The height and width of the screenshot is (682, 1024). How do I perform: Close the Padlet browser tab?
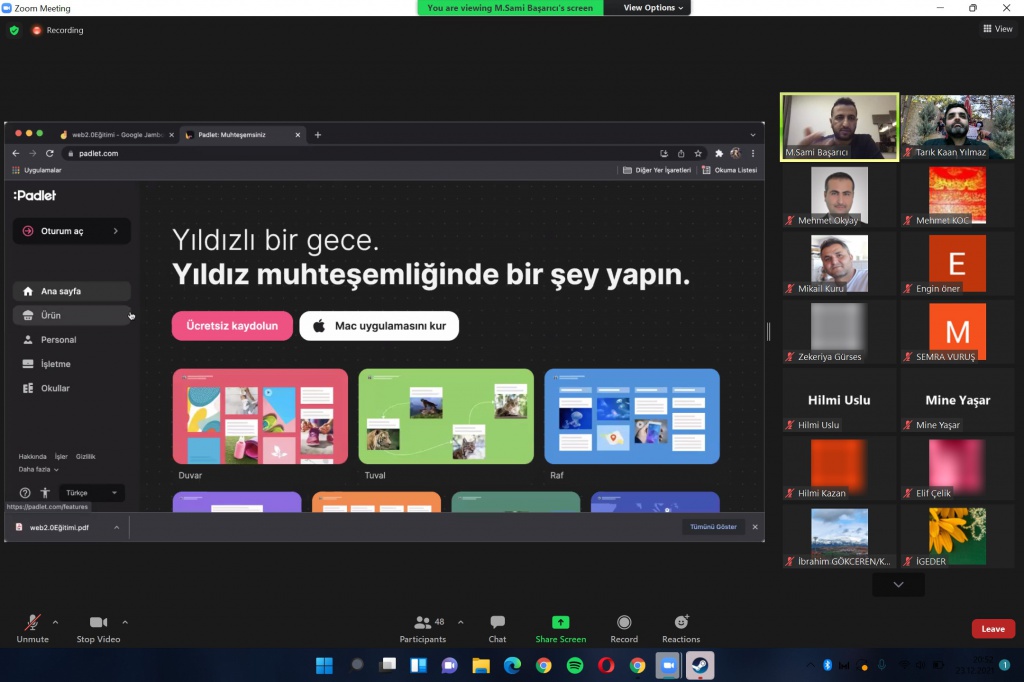[298, 135]
